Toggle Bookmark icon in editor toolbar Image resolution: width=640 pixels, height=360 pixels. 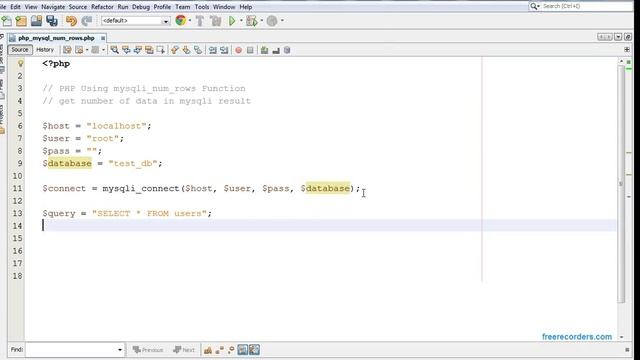point(198,50)
